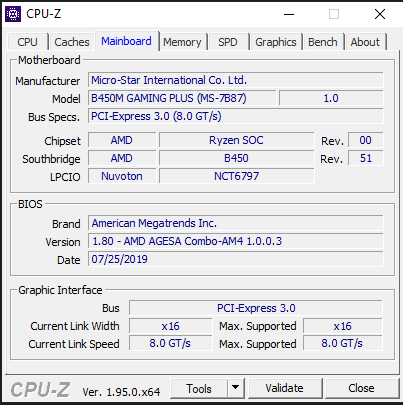Image resolution: width=403 pixels, height=405 pixels.
Task: Select Bus Specs PCI-Express 3.0 (8.0 GT/s) value
Action: pyautogui.click(x=236, y=116)
